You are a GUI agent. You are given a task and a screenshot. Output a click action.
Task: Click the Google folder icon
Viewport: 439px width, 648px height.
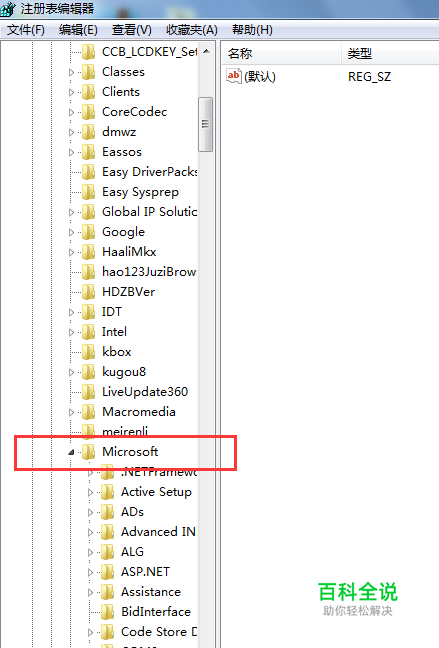click(x=88, y=232)
